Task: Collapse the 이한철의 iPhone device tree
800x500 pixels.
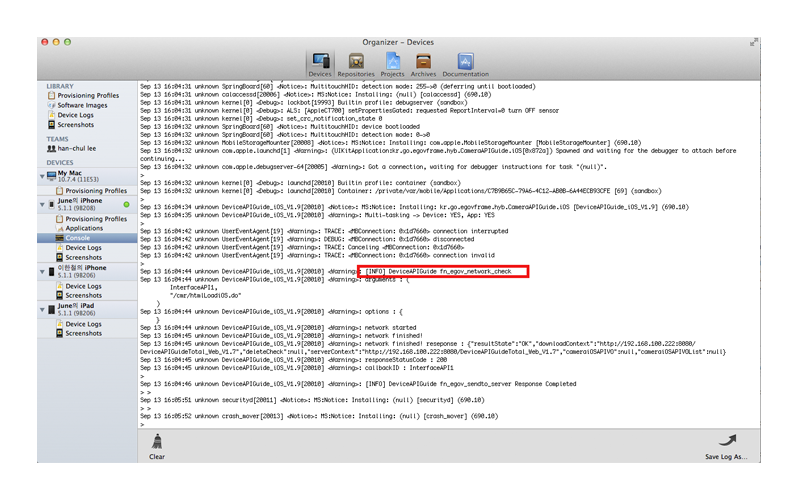Action: 42,272
